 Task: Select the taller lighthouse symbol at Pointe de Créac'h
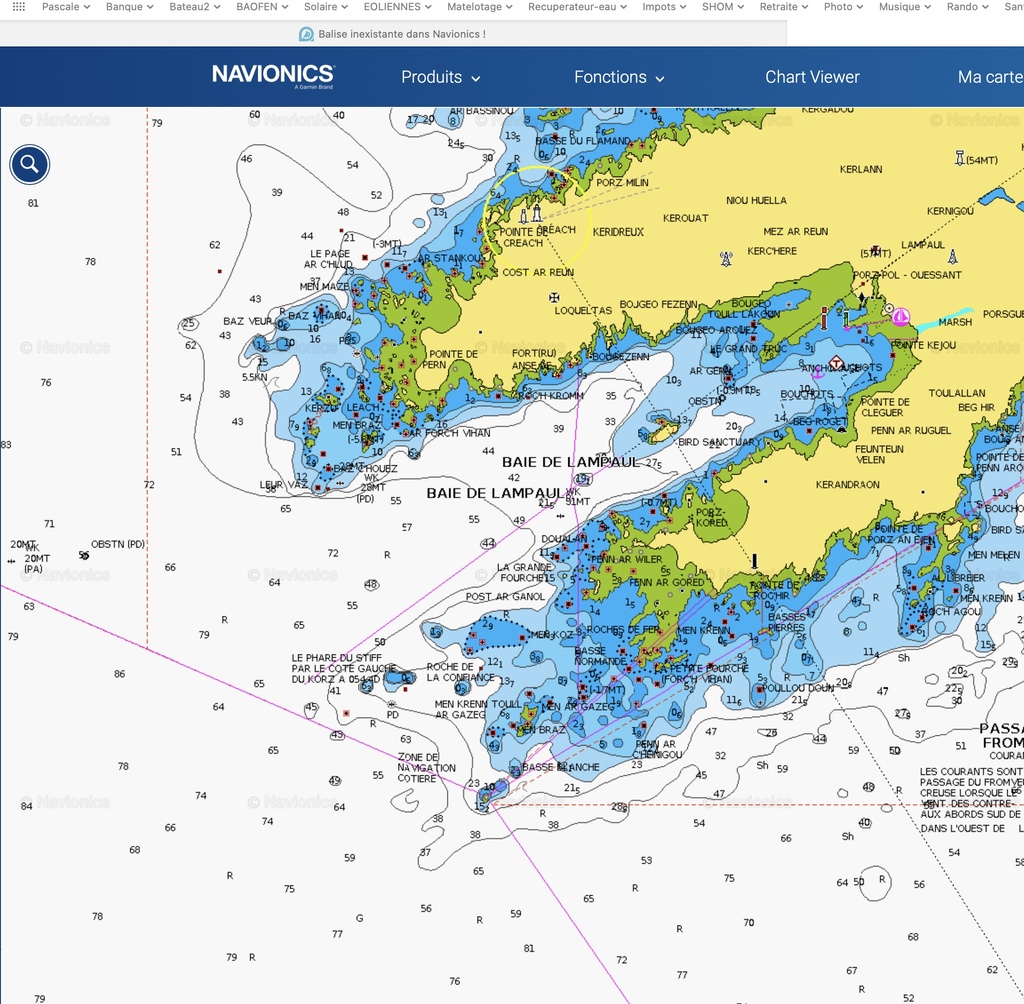537,212
